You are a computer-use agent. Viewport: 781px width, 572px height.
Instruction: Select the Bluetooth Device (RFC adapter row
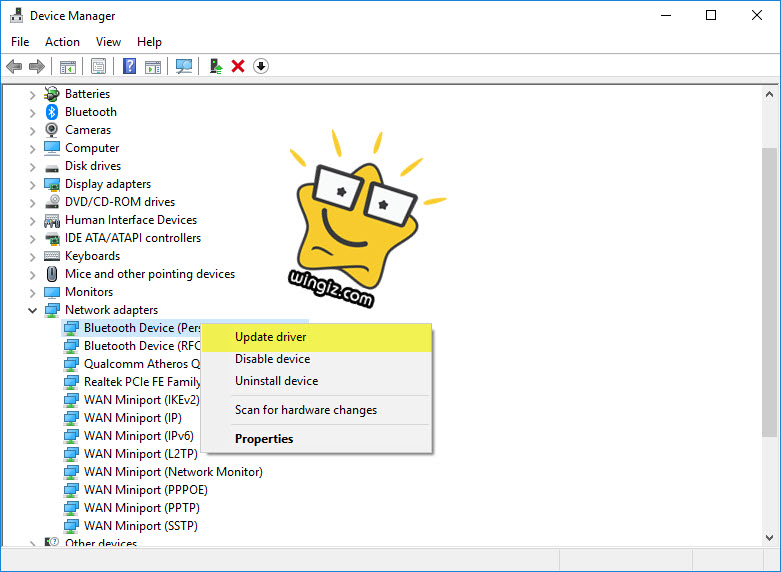coord(142,346)
